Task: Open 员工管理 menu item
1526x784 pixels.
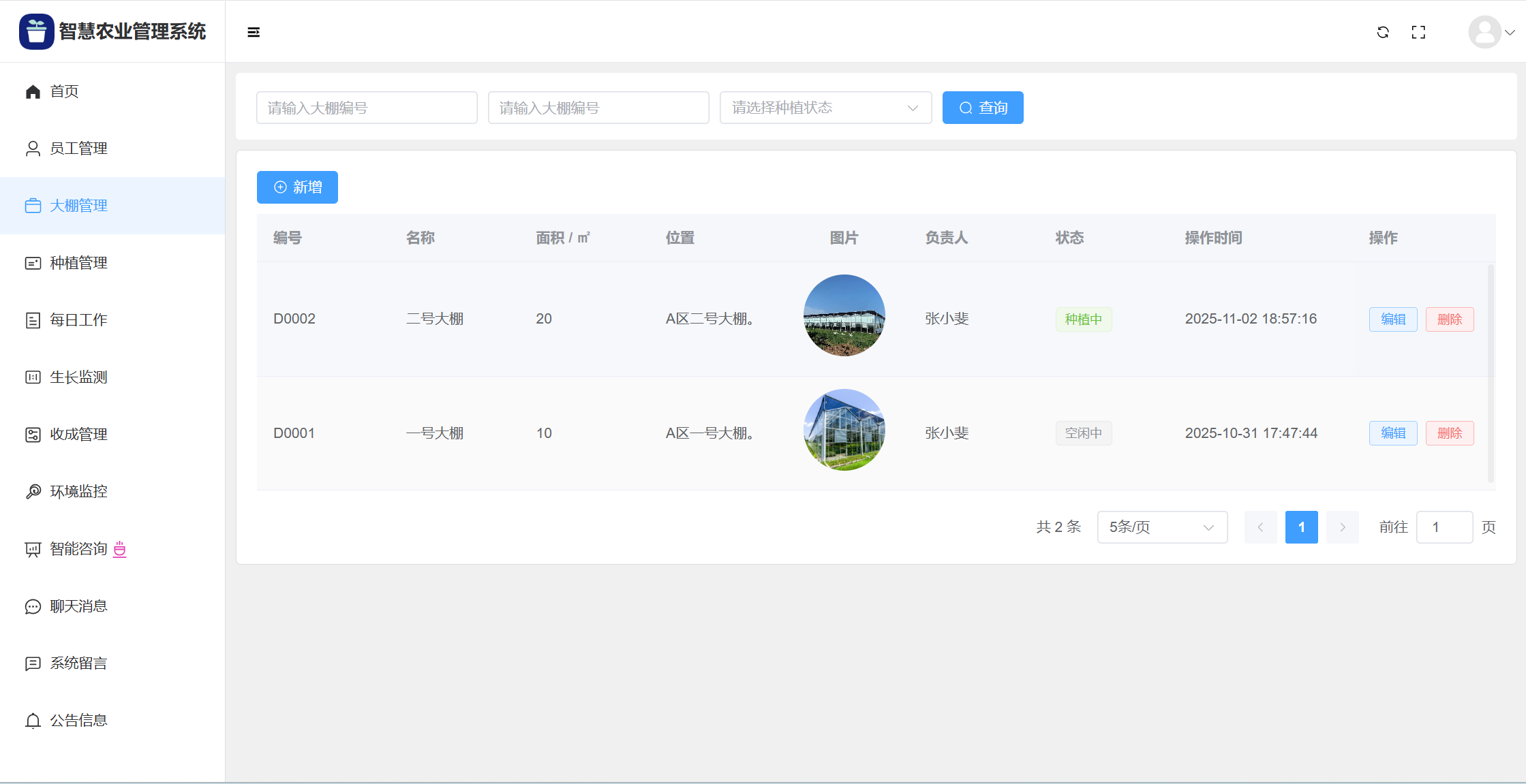Action: 78,148
